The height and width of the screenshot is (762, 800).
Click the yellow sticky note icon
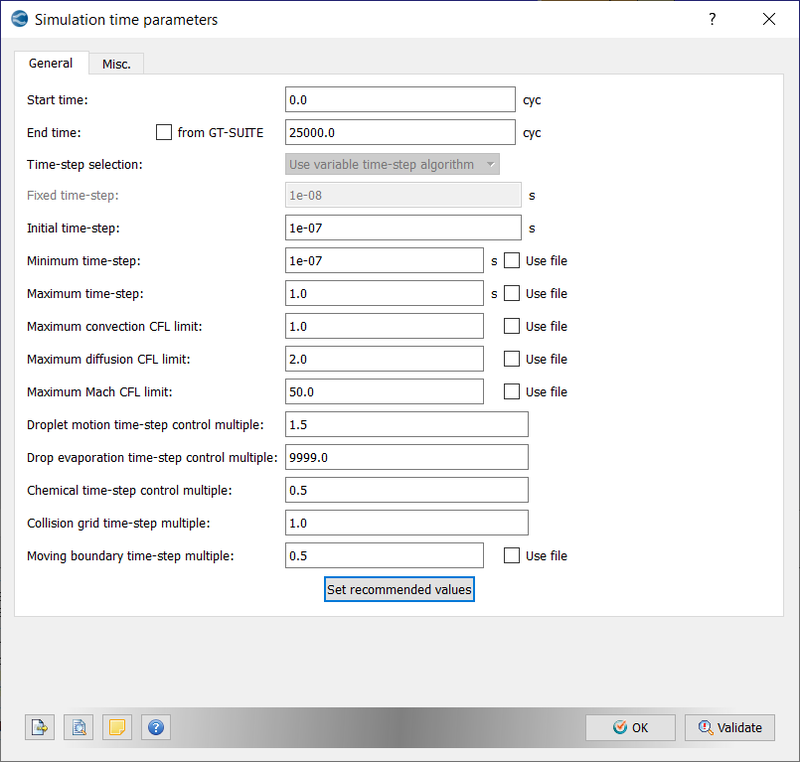click(117, 727)
